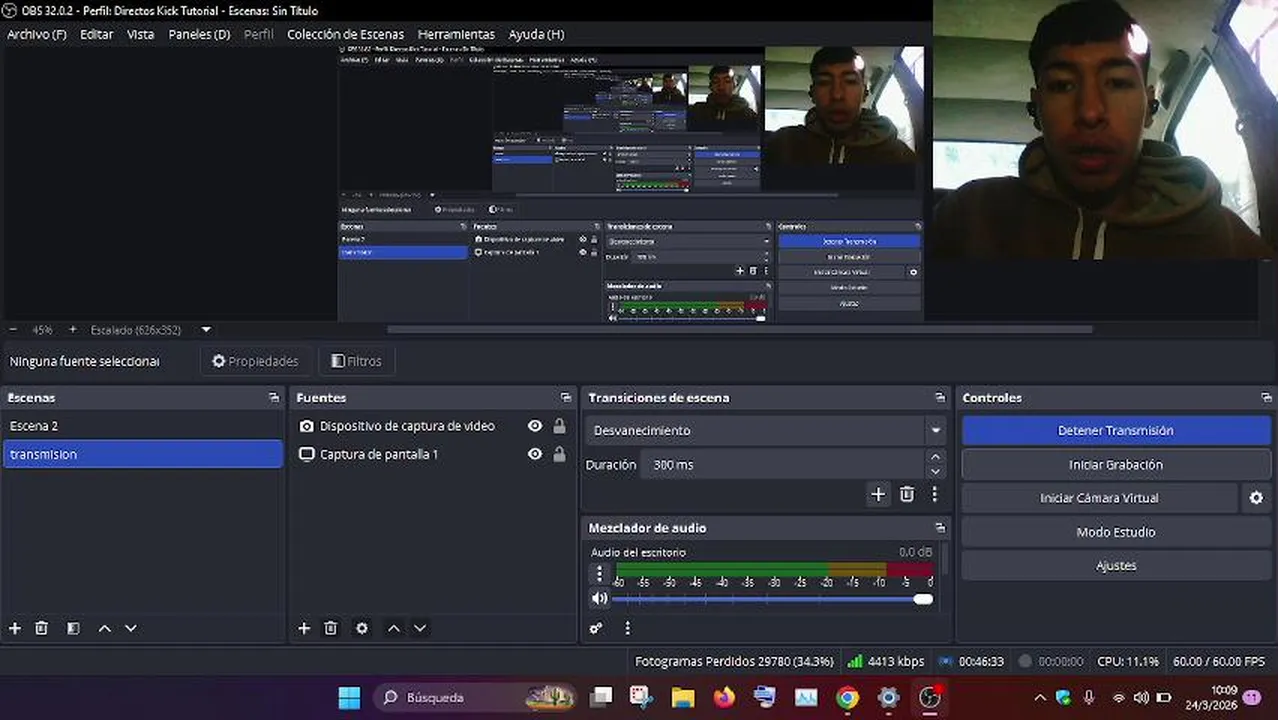Mute Audio del escritorio speaker icon
The width and height of the screenshot is (1278, 720).
(599, 598)
